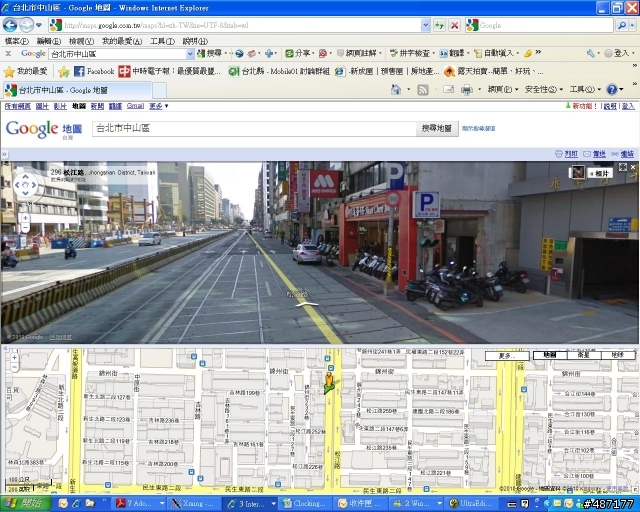The image size is (640, 512).
Task: Close the Google toolbar with the X
Action: pyautogui.click(x=8, y=53)
